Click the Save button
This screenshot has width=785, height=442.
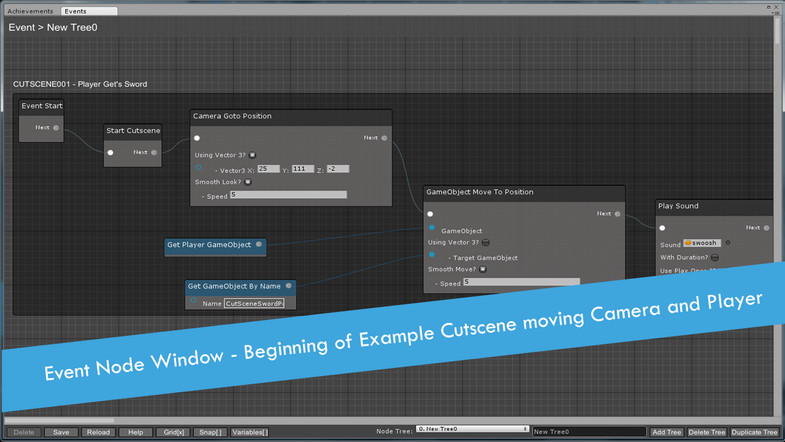pyautogui.click(x=61, y=432)
